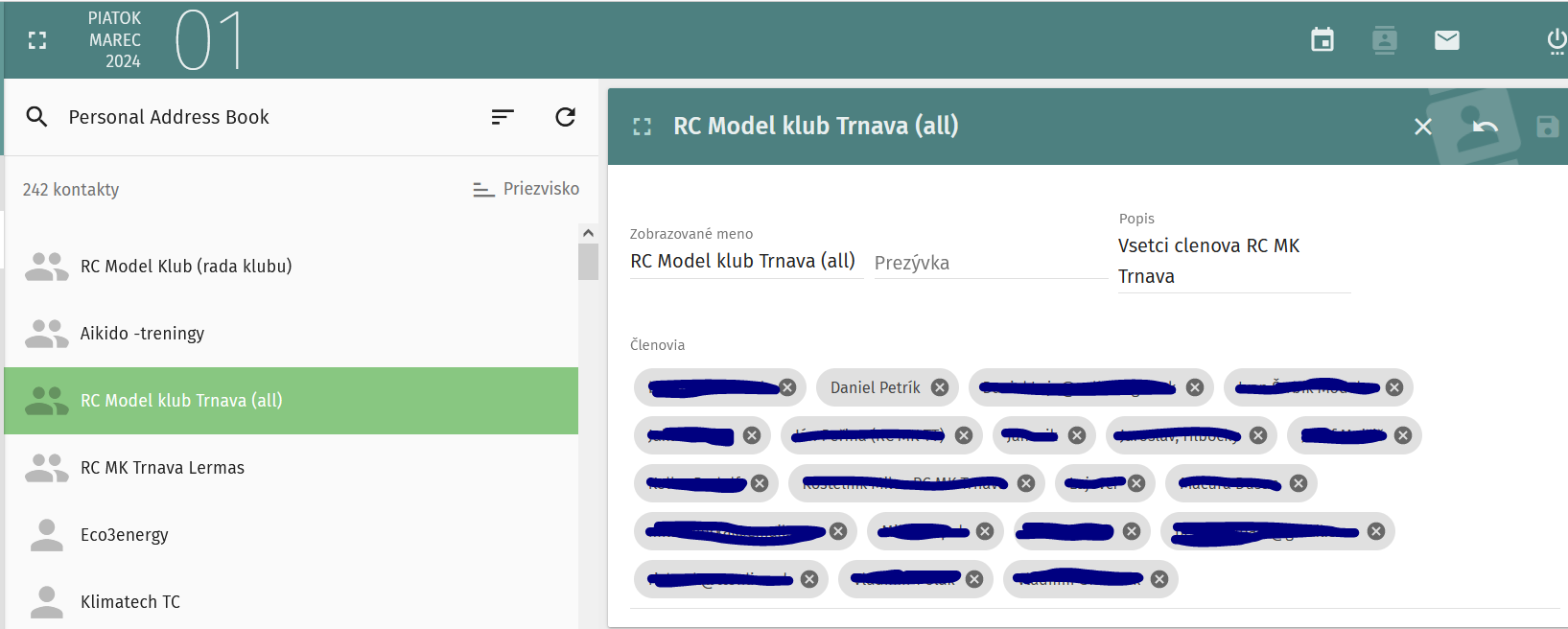Click the power logout icon
The image size is (1568, 629).
(1556, 40)
